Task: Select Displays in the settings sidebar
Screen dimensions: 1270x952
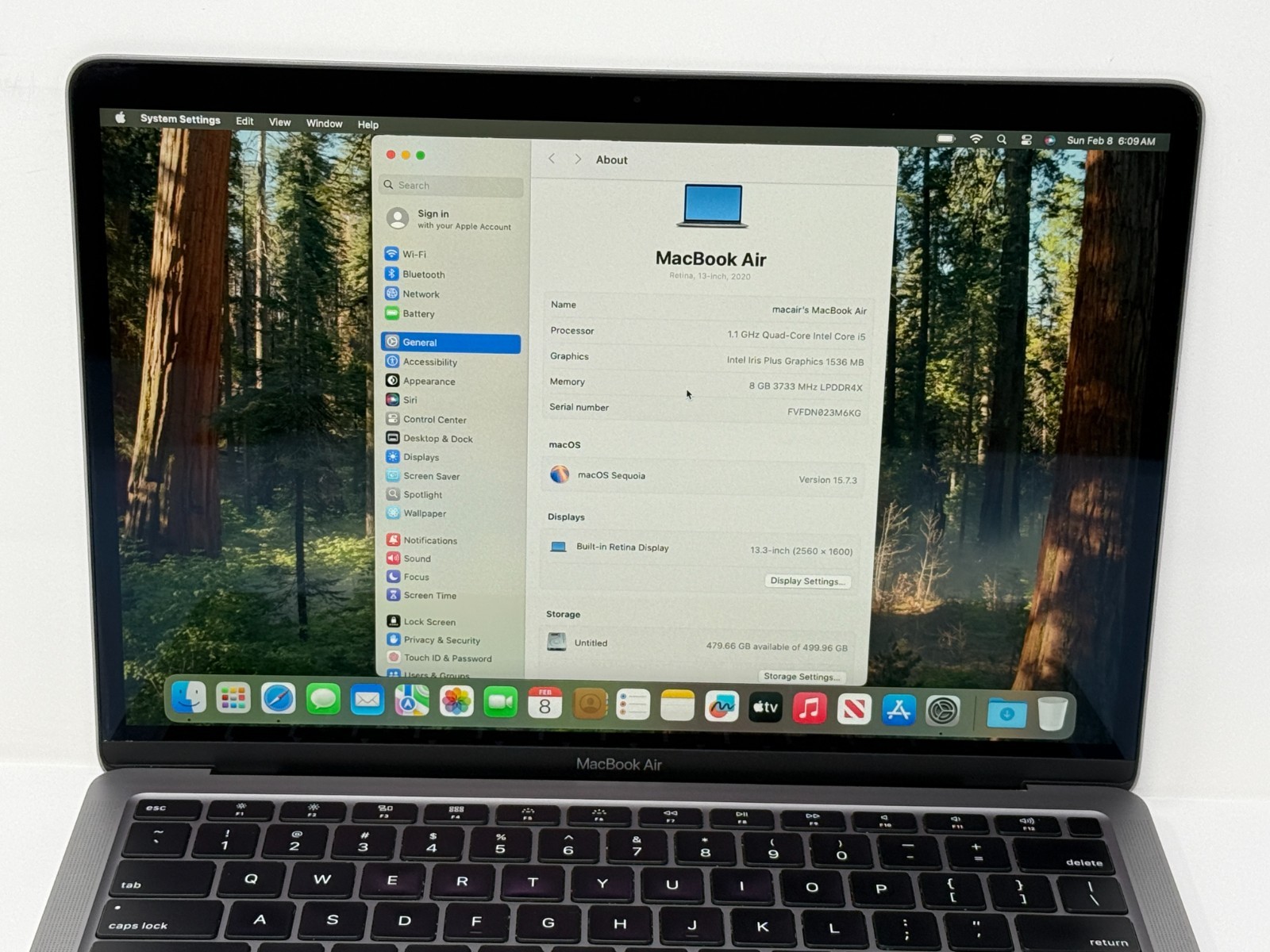Action: (451, 457)
